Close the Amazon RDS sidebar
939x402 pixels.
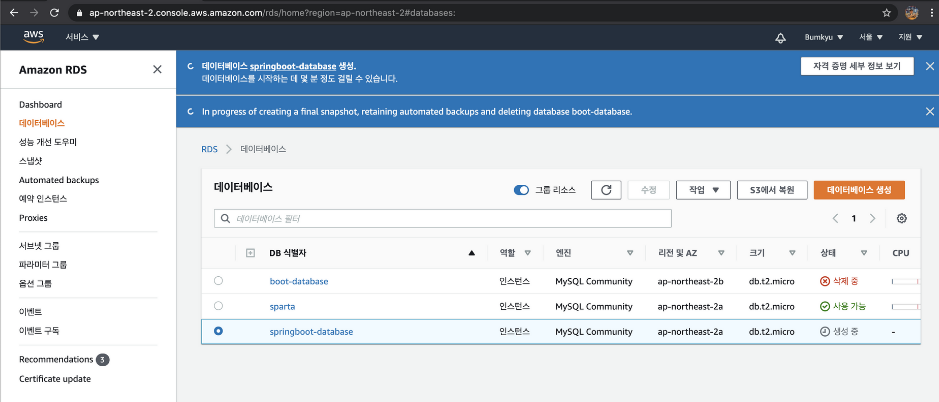click(x=157, y=69)
